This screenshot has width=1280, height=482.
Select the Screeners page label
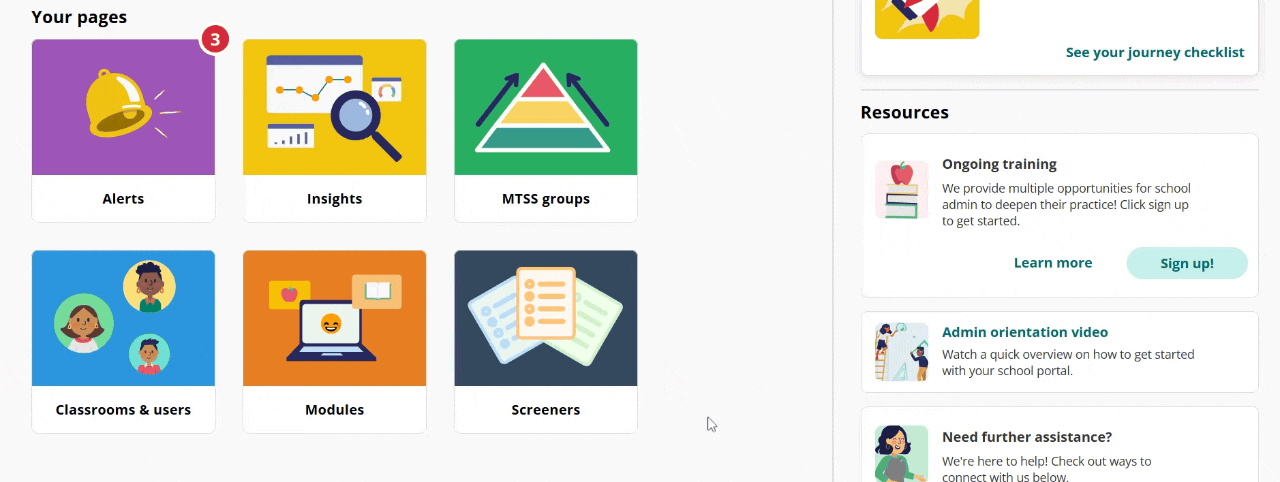[545, 410]
